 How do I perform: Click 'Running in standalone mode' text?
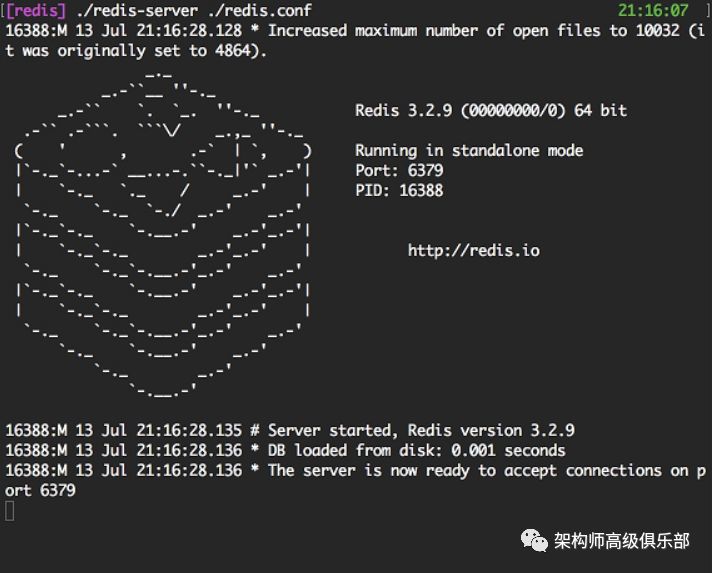tap(469, 151)
